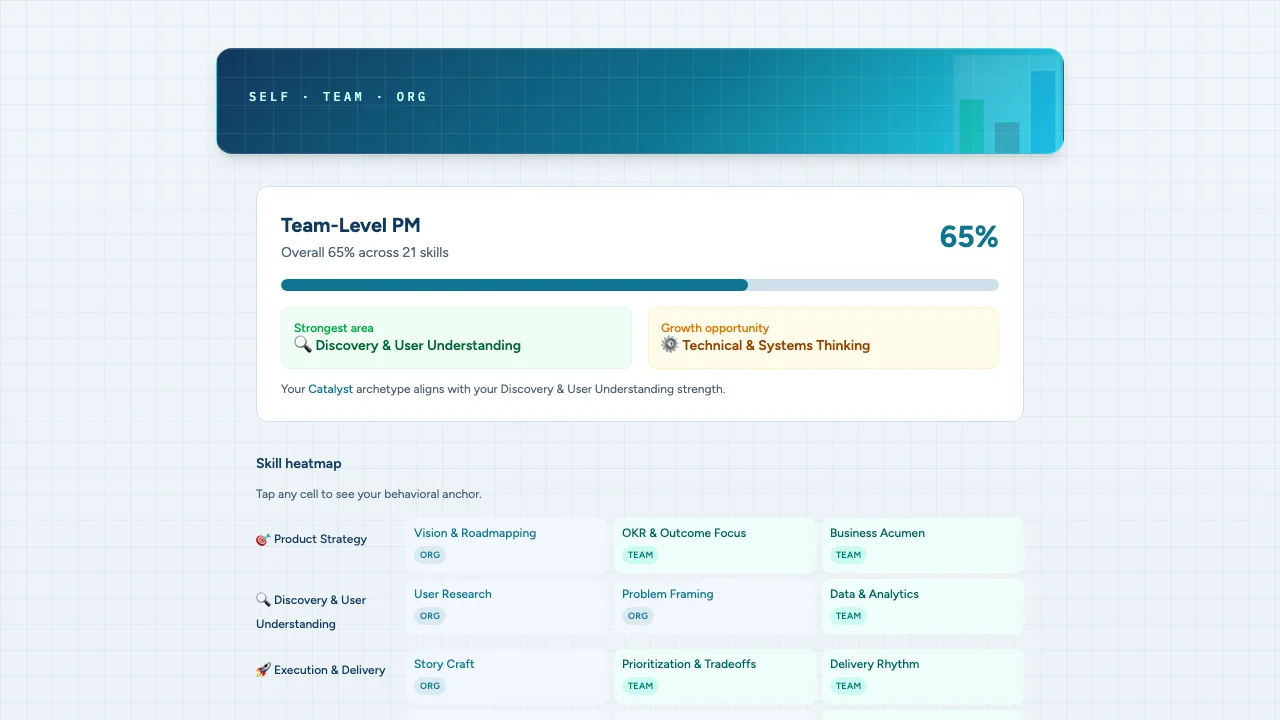Viewport: 1280px width, 720px height.
Task: Click the rocket icon next to Execution & Delivery
Action: [x=263, y=670]
